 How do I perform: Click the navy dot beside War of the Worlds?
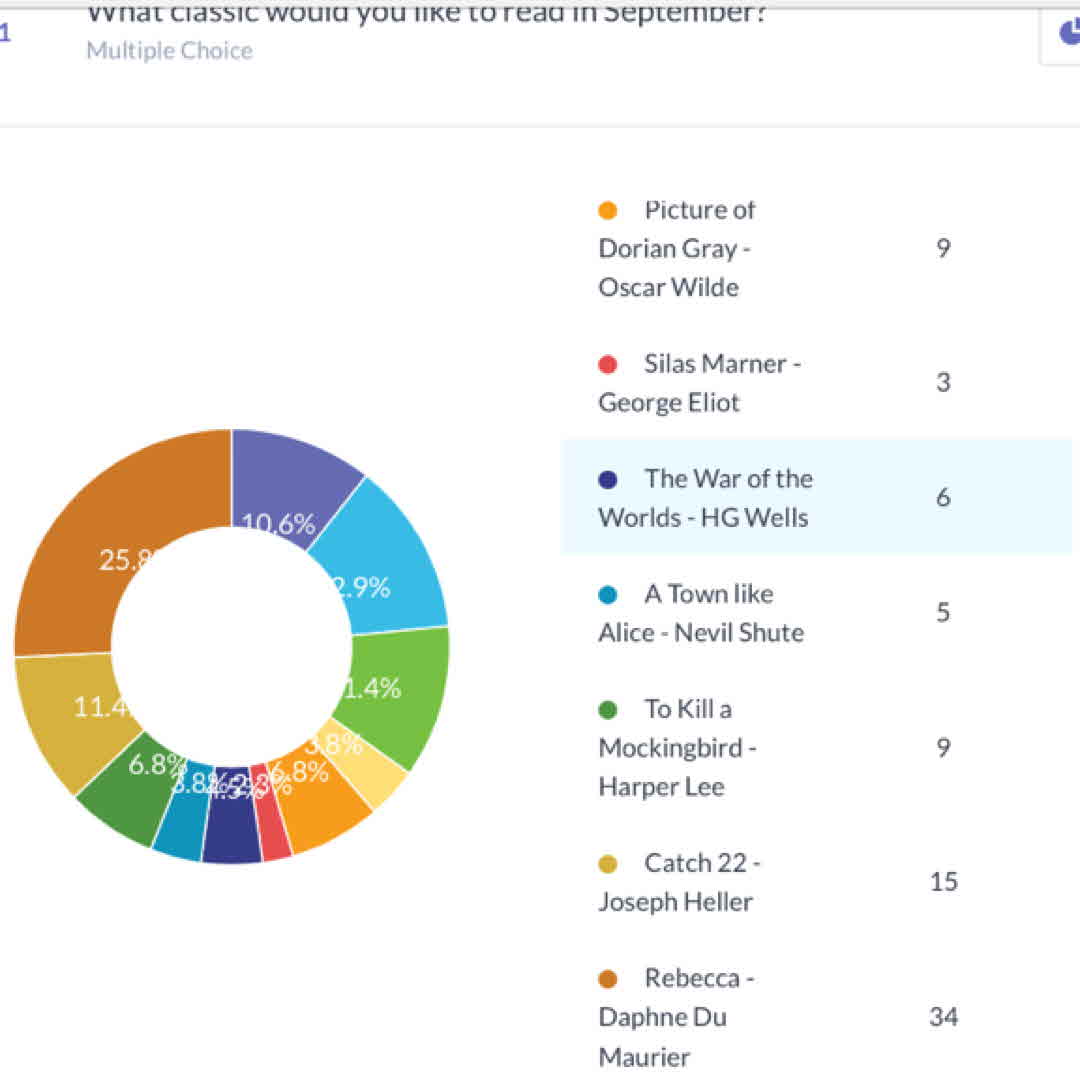click(607, 480)
